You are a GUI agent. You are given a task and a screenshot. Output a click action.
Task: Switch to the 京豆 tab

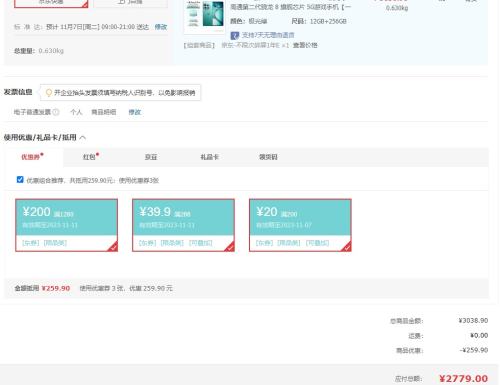(151, 157)
